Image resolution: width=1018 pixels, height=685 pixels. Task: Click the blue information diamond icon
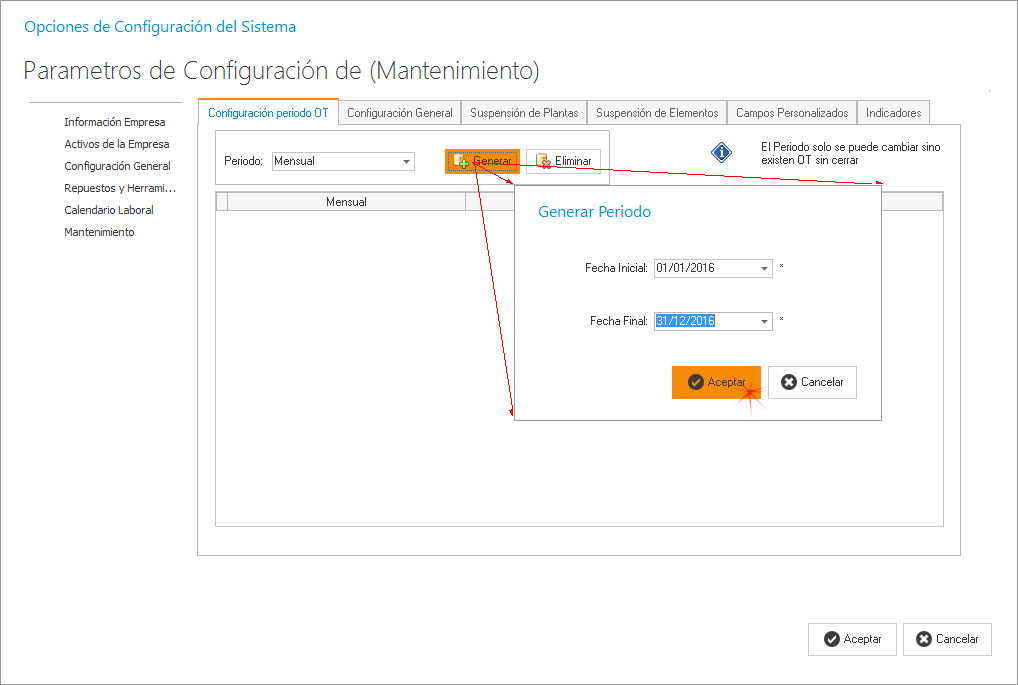(x=722, y=153)
